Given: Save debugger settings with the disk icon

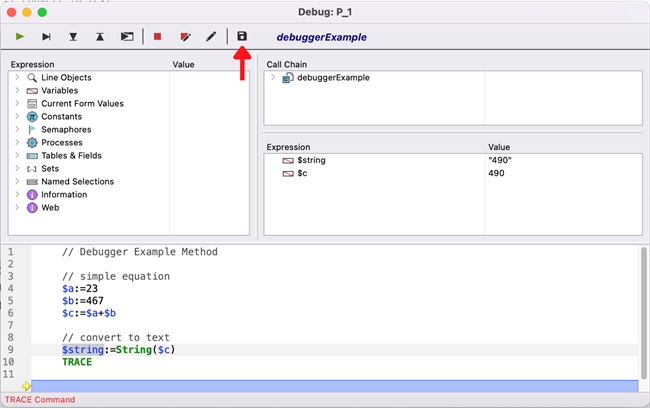Looking at the screenshot, I should pos(242,37).
